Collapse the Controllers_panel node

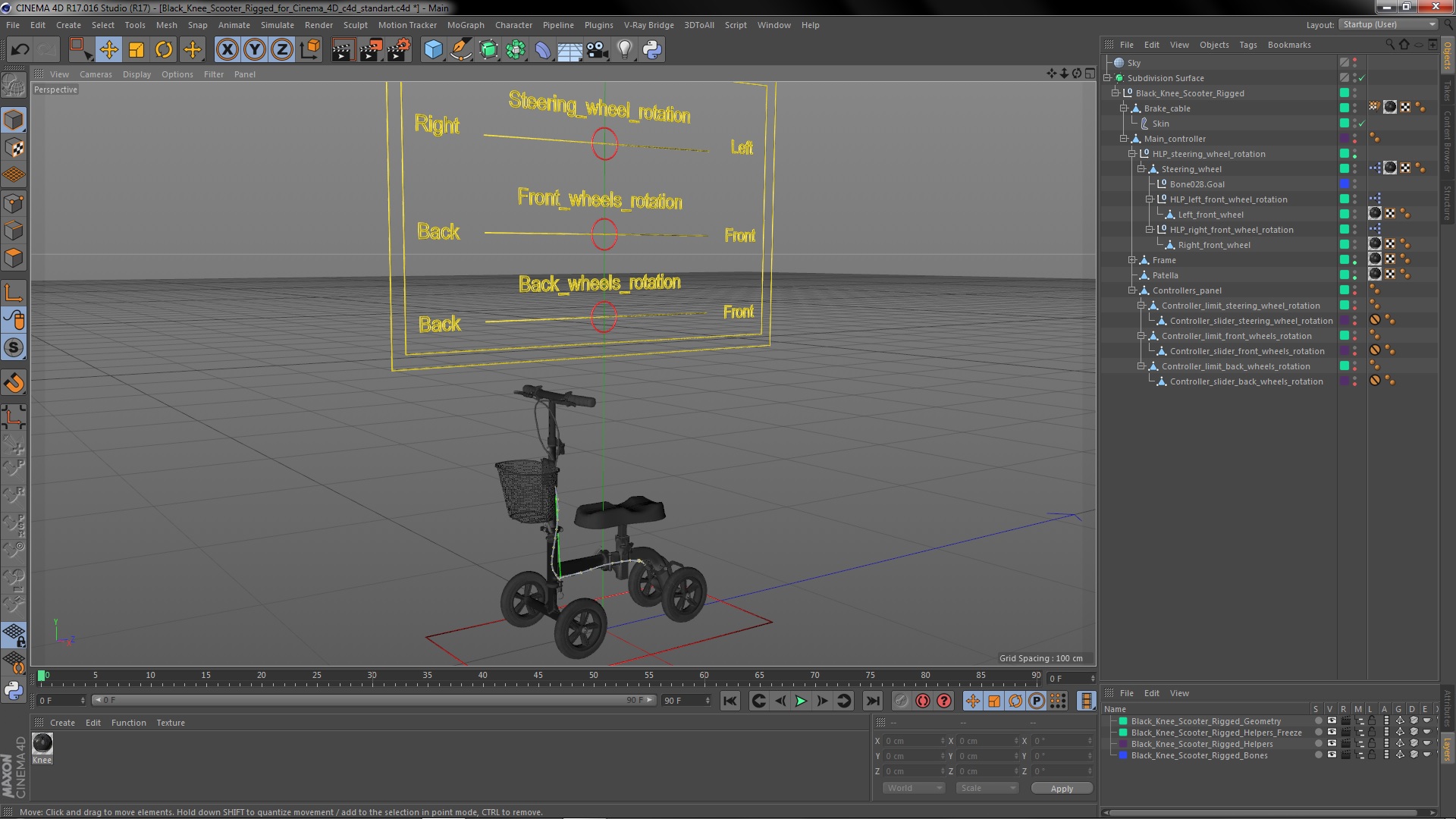click(x=1133, y=290)
